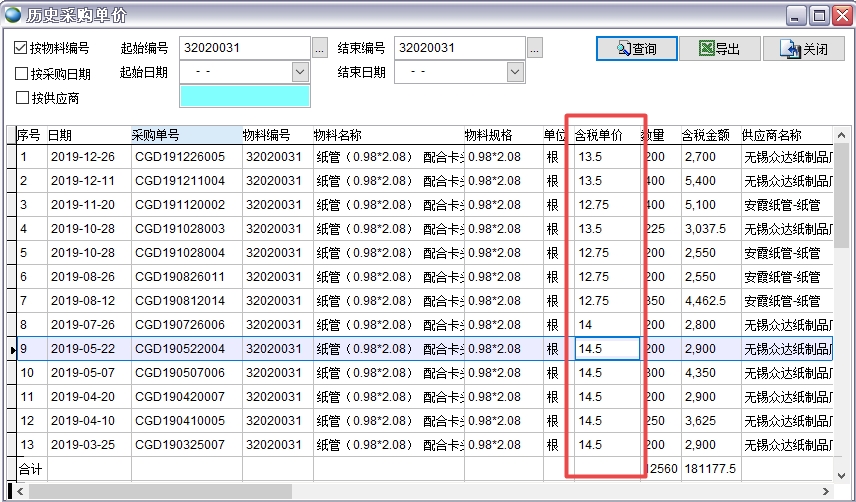Enable the 按采购日期 checkbox
856x502 pixels.
pyautogui.click(x=22, y=73)
